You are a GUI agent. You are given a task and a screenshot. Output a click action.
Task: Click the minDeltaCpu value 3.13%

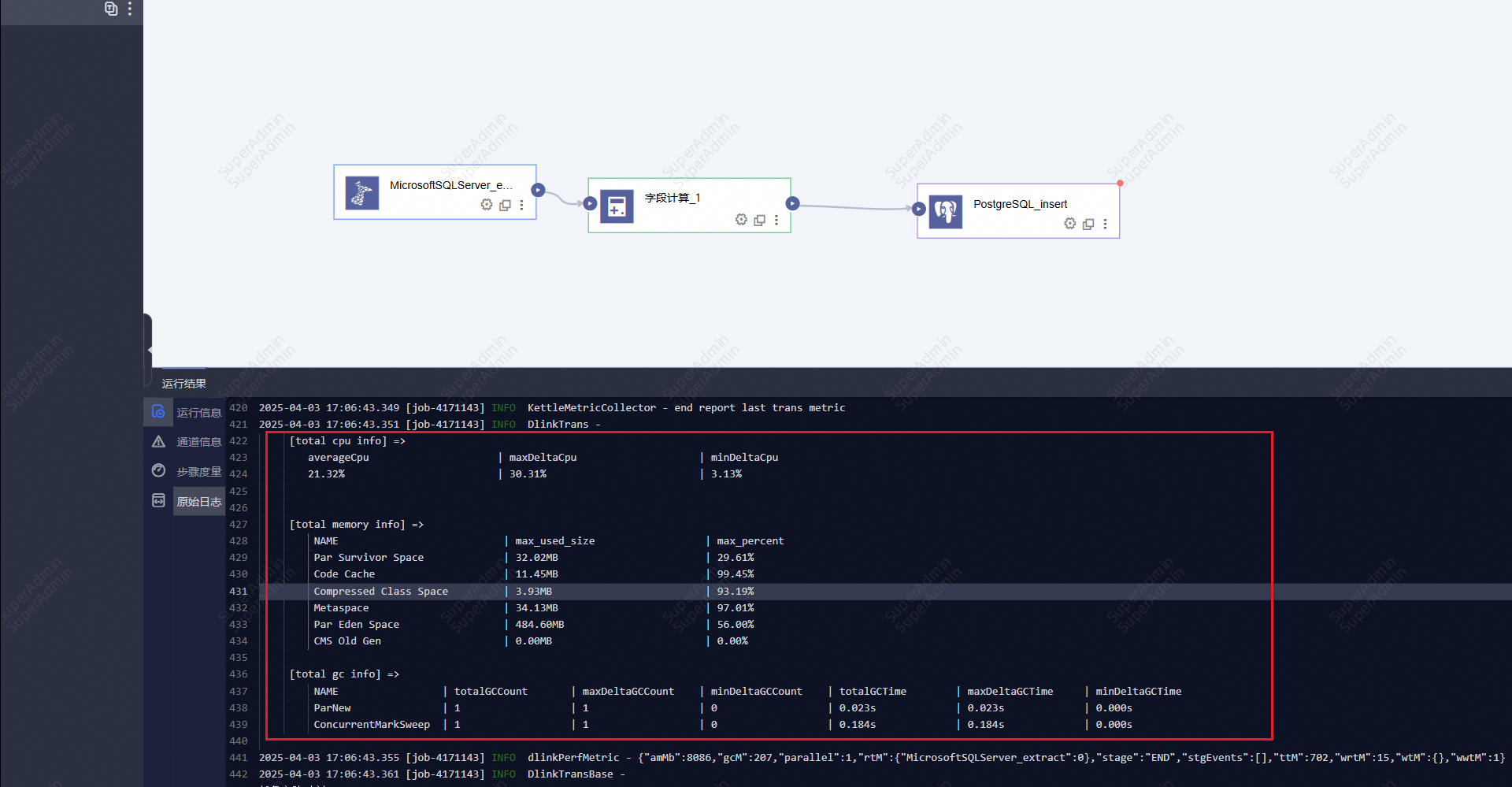[x=726, y=473]
